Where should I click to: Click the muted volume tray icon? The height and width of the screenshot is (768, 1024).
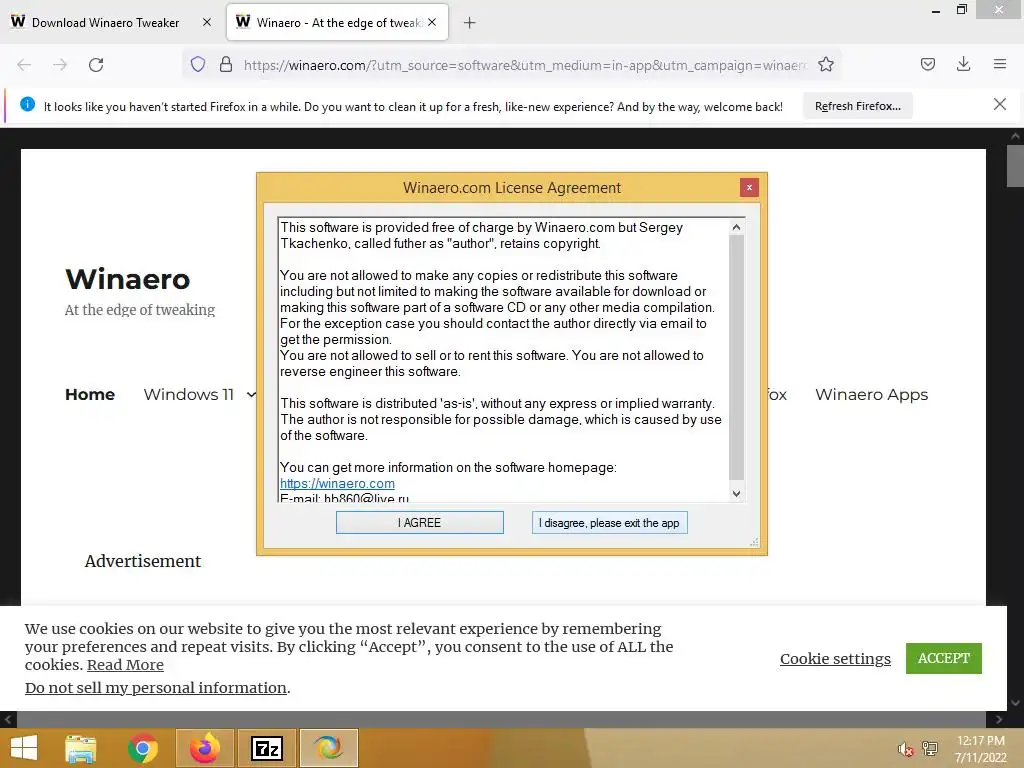[906, 749]
